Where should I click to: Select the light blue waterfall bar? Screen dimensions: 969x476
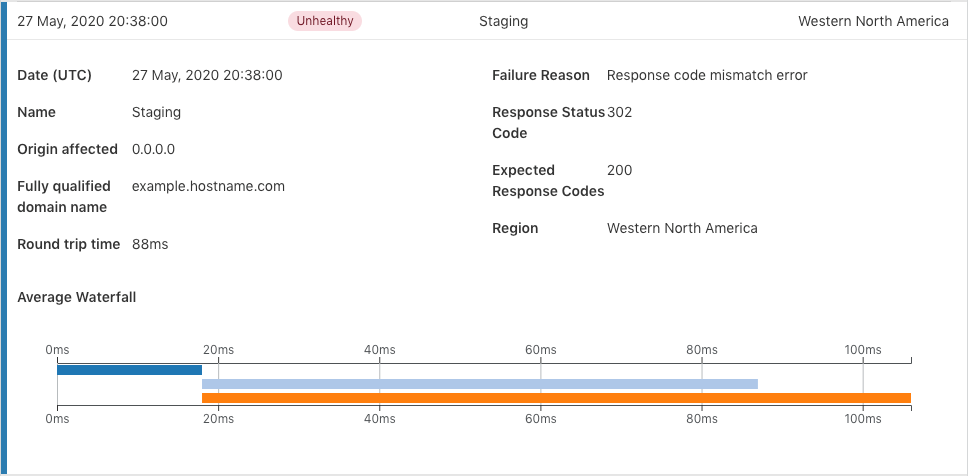[480, 384]
